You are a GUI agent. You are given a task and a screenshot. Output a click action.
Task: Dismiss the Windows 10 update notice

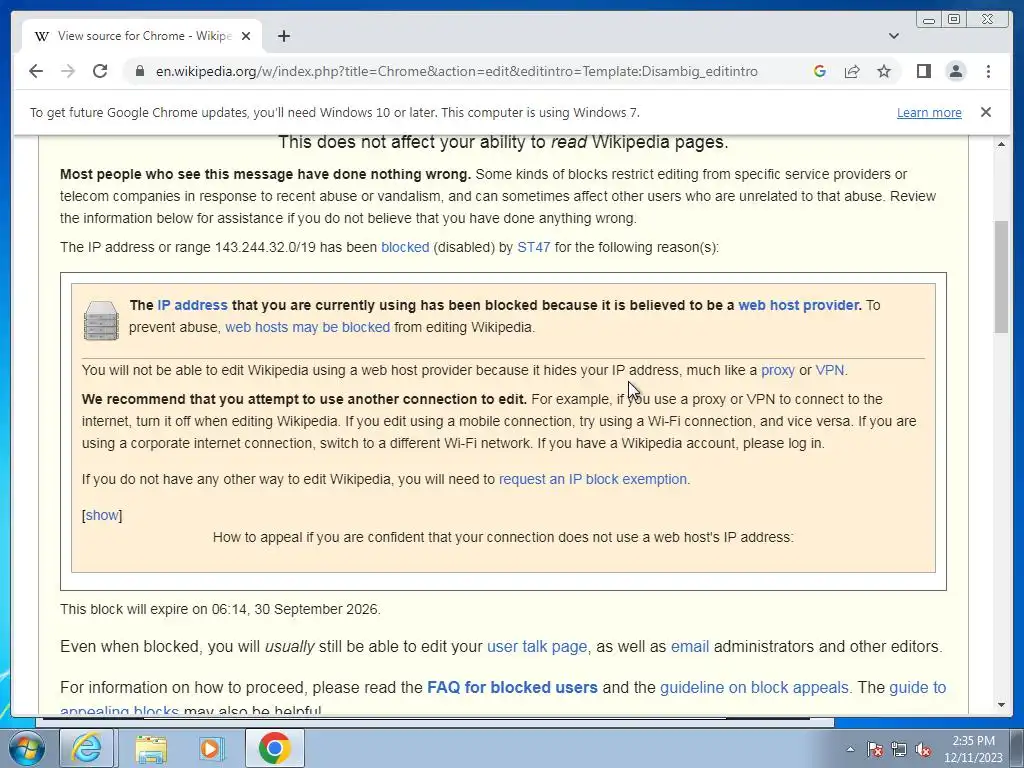coord(986,112)
